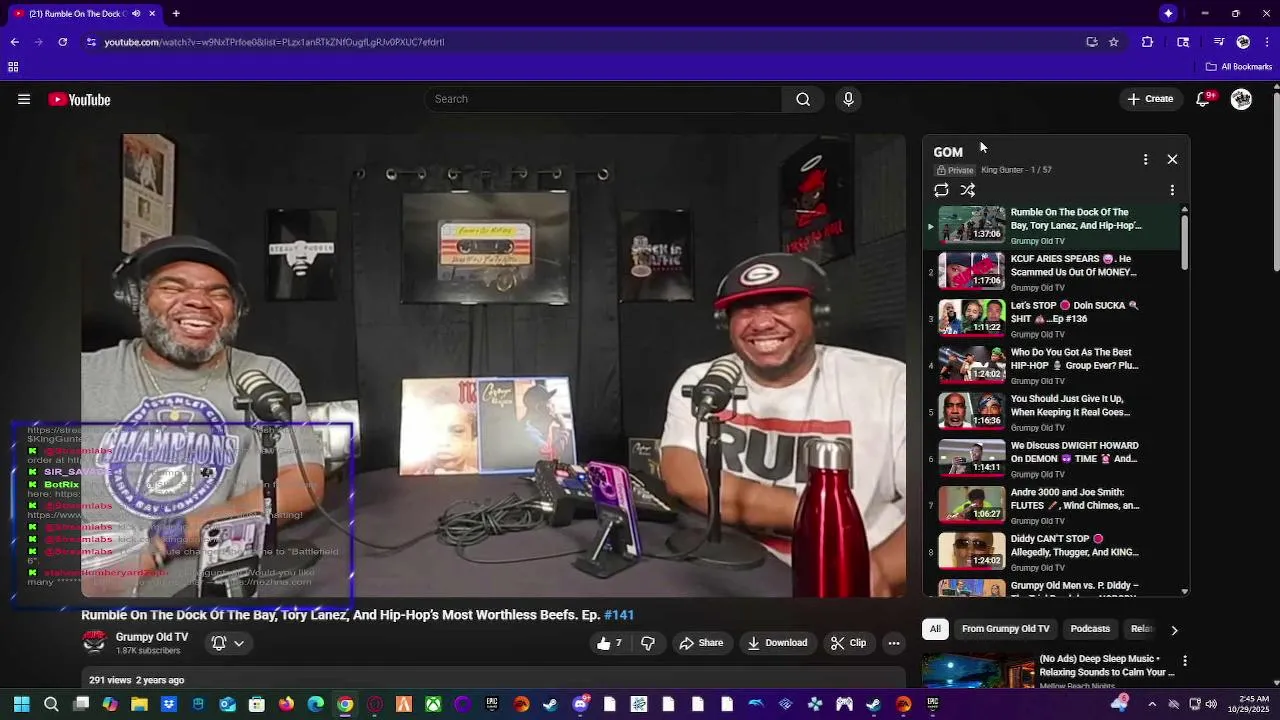Open You Should Just Give It Up video
The height and width of the screenshot is (720, 1280).
coord(1050,411)
